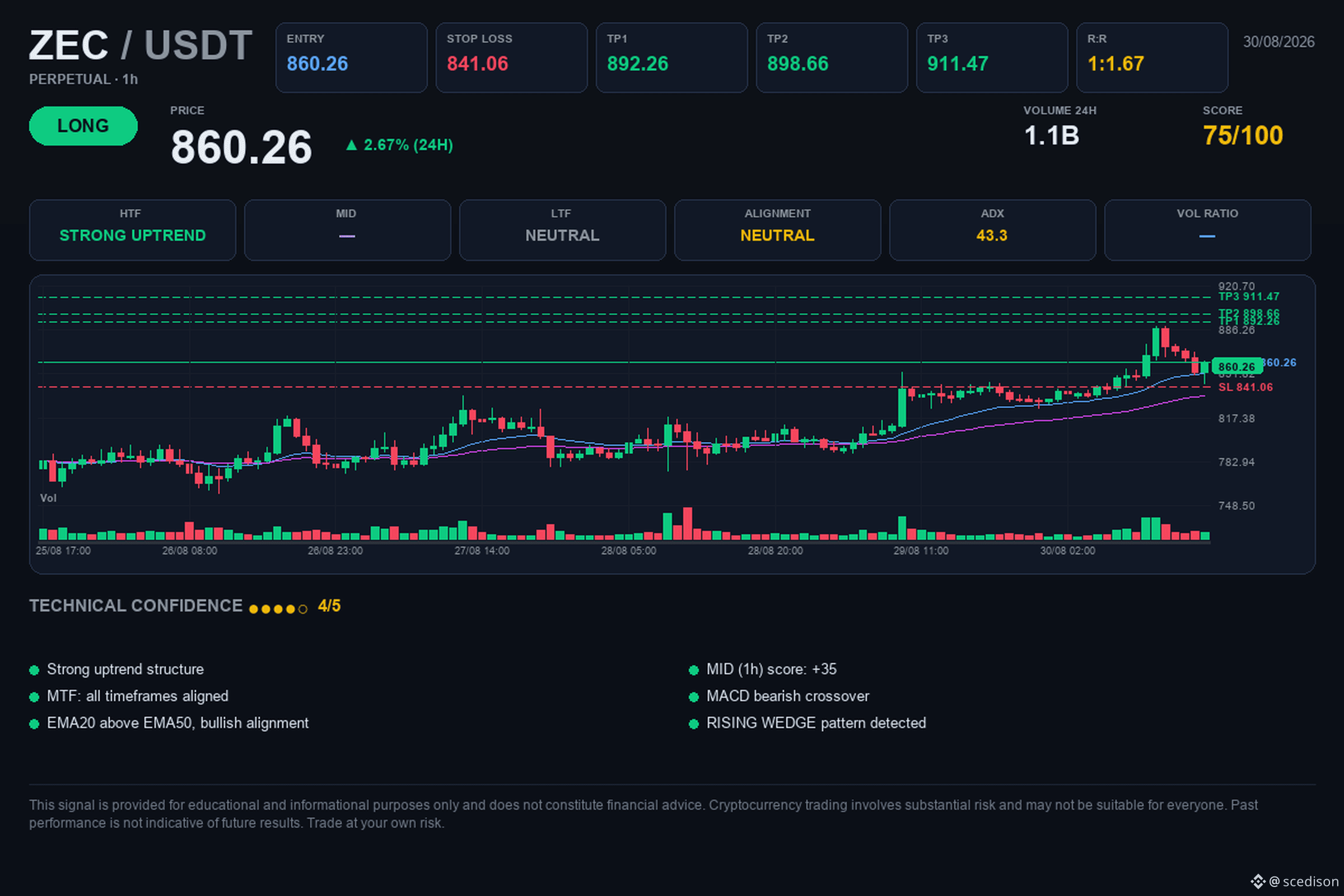Screen dimensions: 1344x896
Task: Click the empty fifth confidence dot
Action: tap(303, 610)
